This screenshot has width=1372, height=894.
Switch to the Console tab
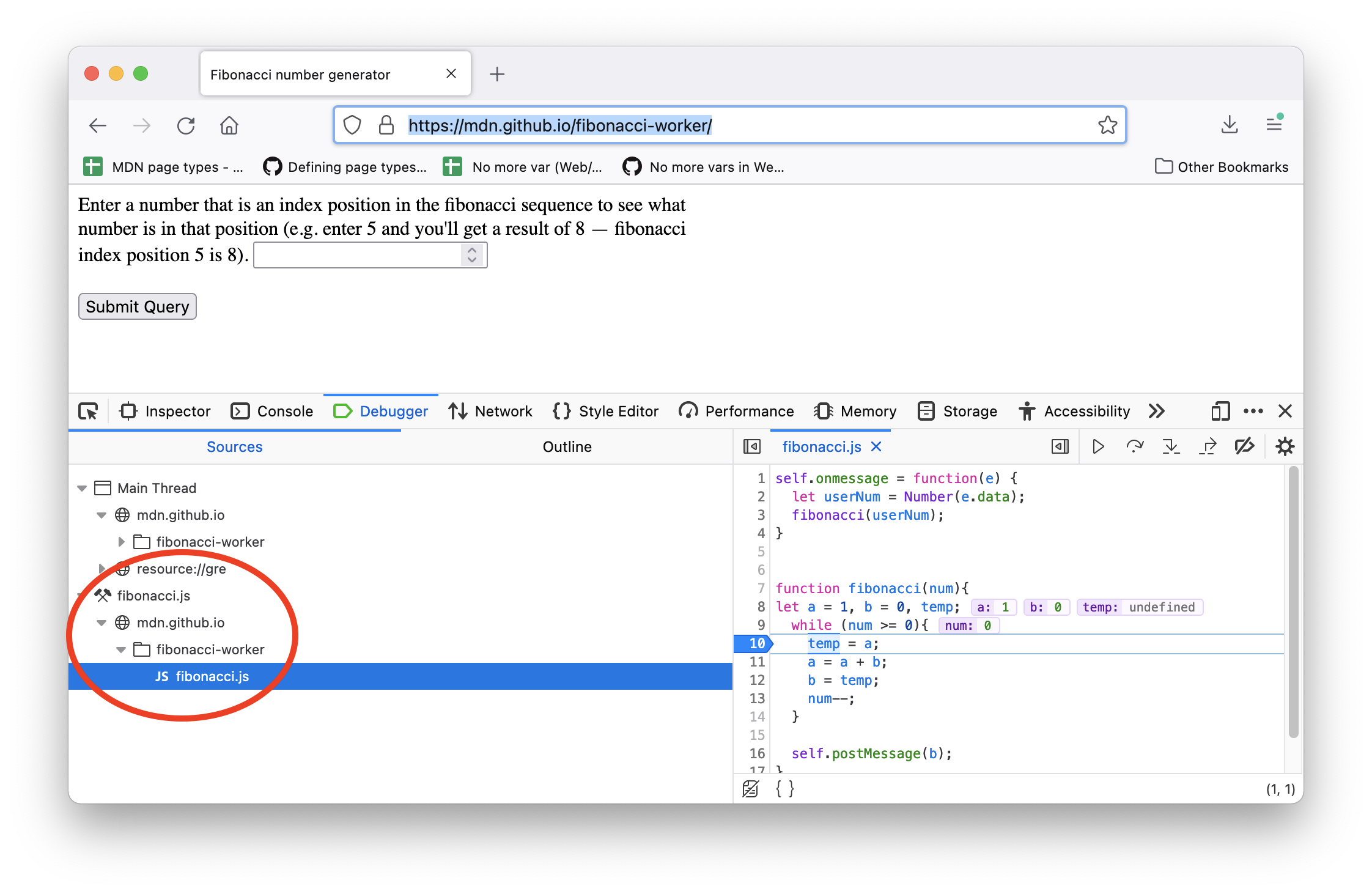[272, 411]
